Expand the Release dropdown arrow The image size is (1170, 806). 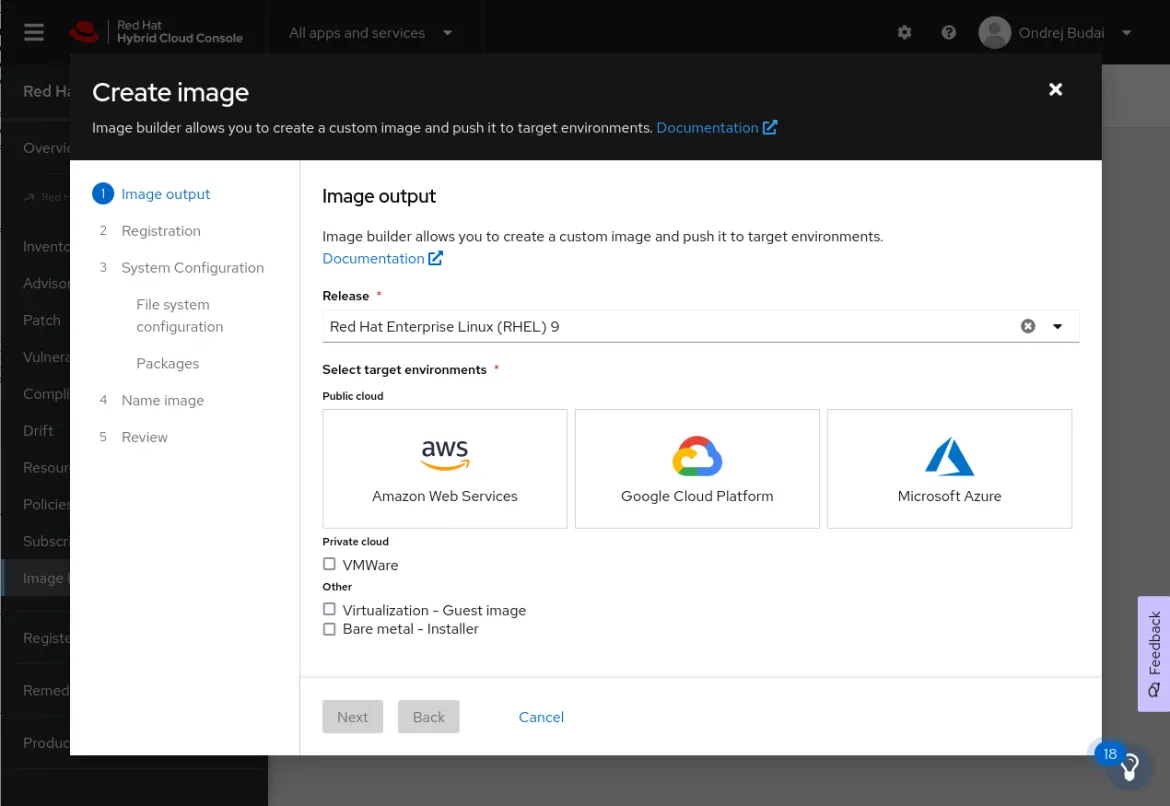pyautogui.click(x=1057, y=326)
